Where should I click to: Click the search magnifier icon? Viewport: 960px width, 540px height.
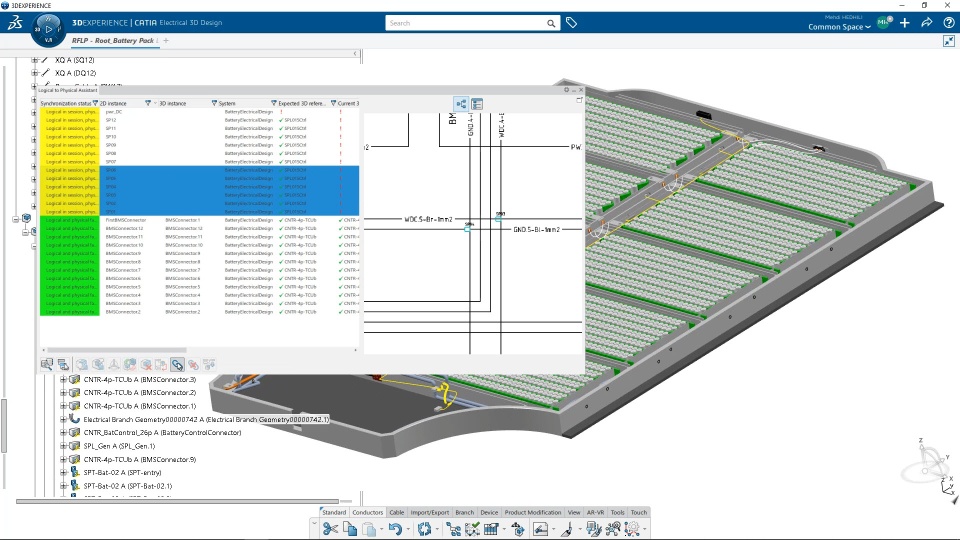(551, 23)
